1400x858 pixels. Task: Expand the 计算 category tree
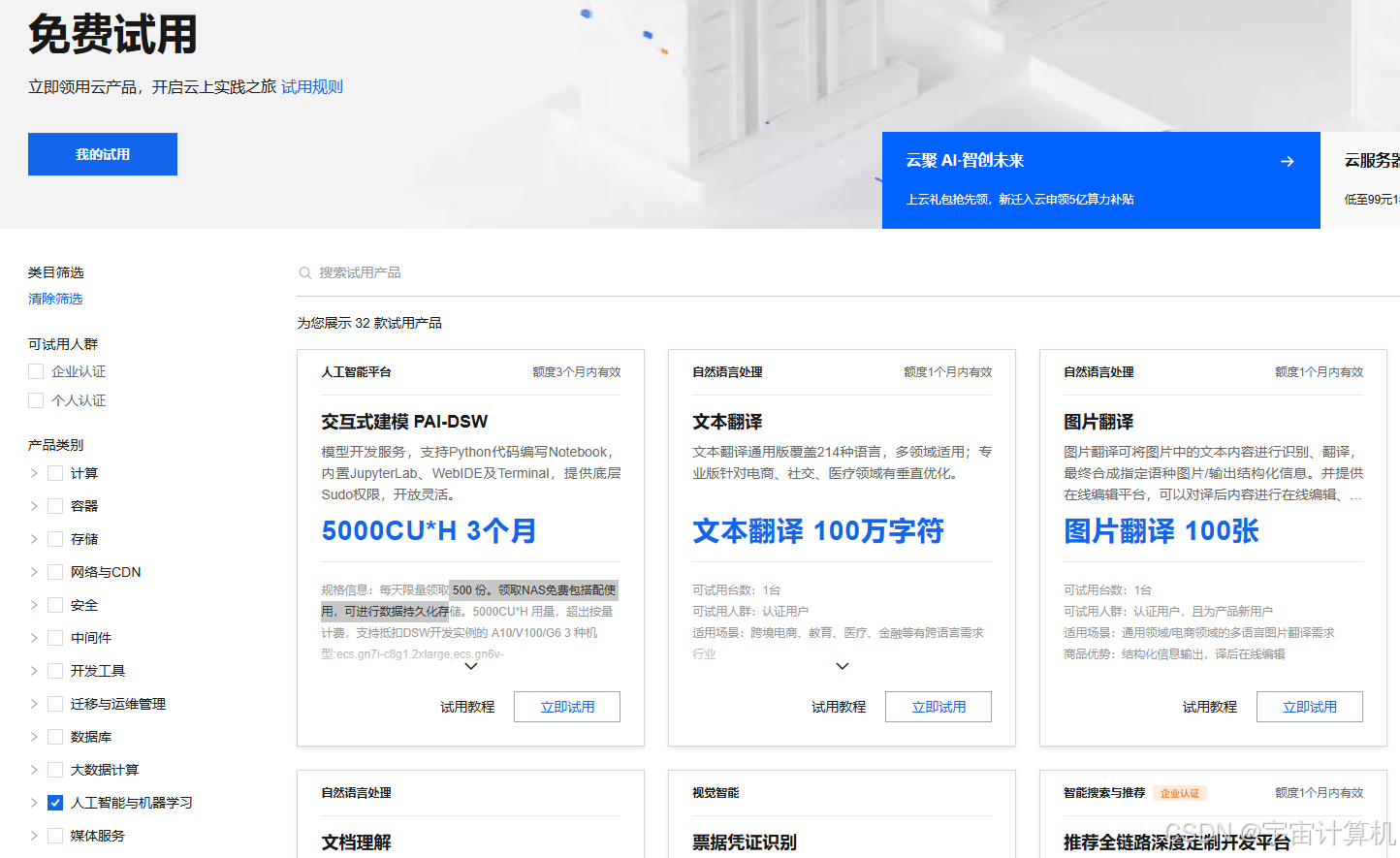[34, 472]
